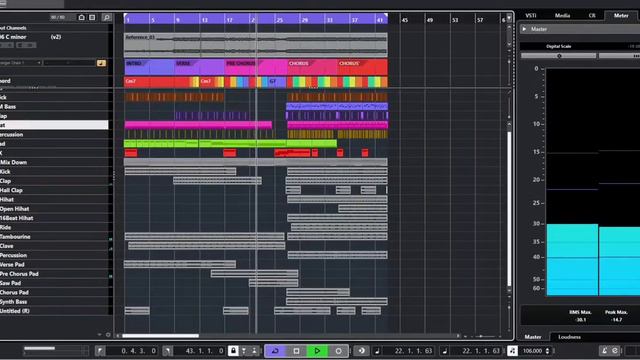Toggle the punch lock icon in transport

(233, 351)
